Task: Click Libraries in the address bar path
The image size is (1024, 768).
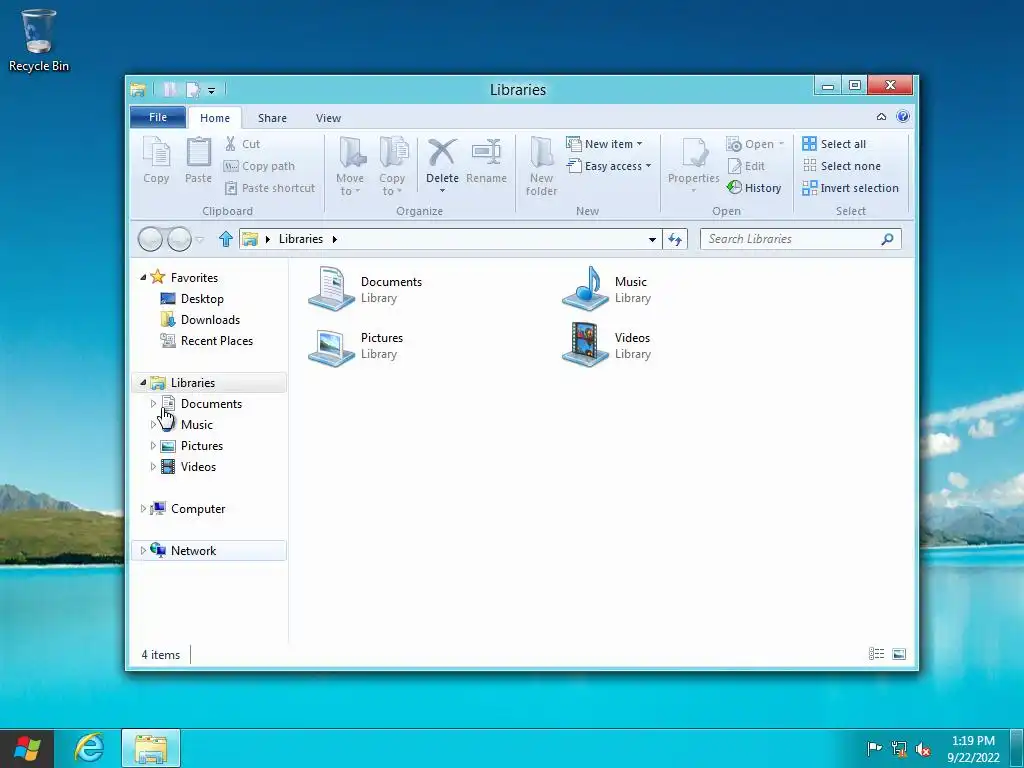Action: tap(300, 239)
